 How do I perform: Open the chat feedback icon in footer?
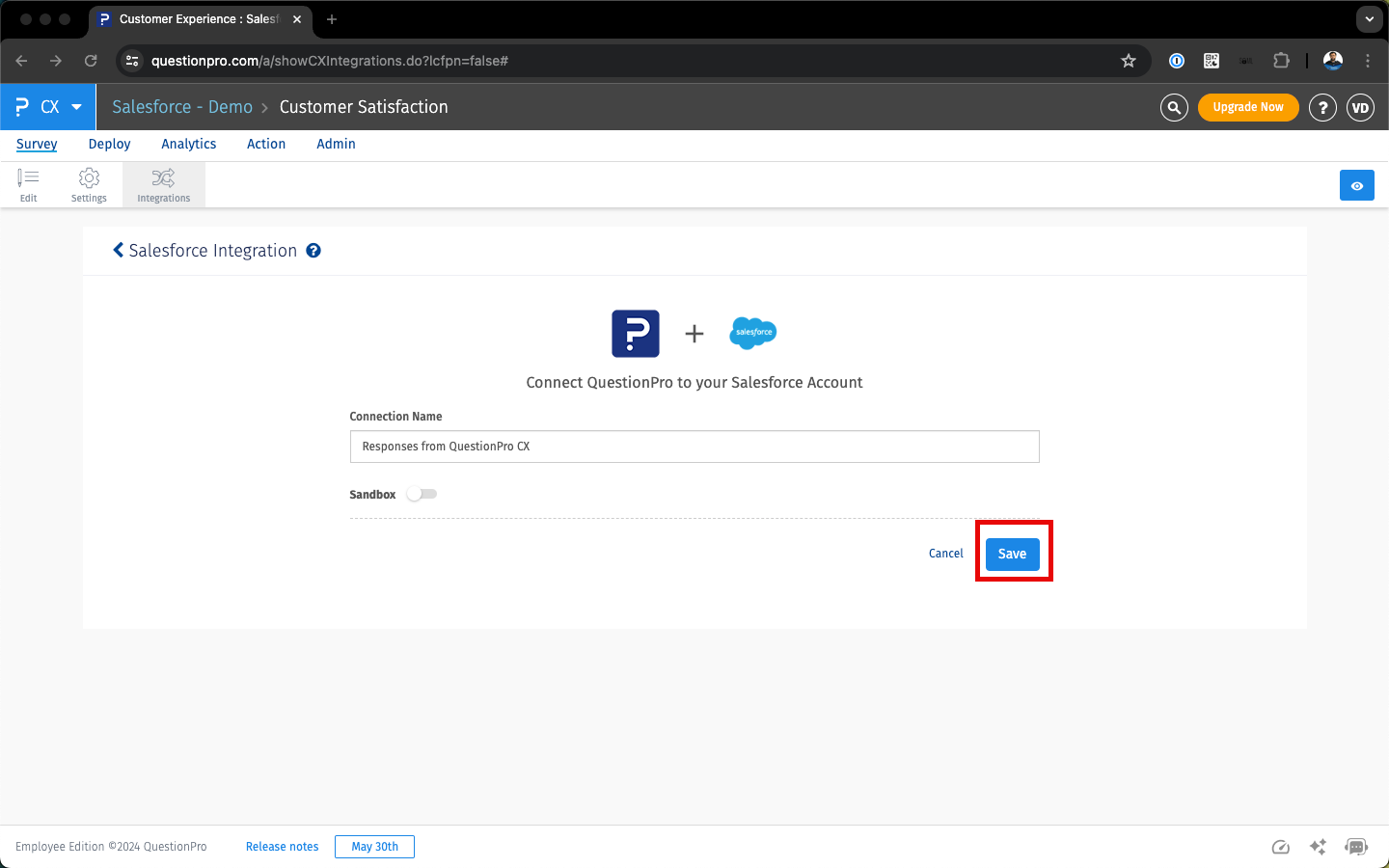point(1356,847)
